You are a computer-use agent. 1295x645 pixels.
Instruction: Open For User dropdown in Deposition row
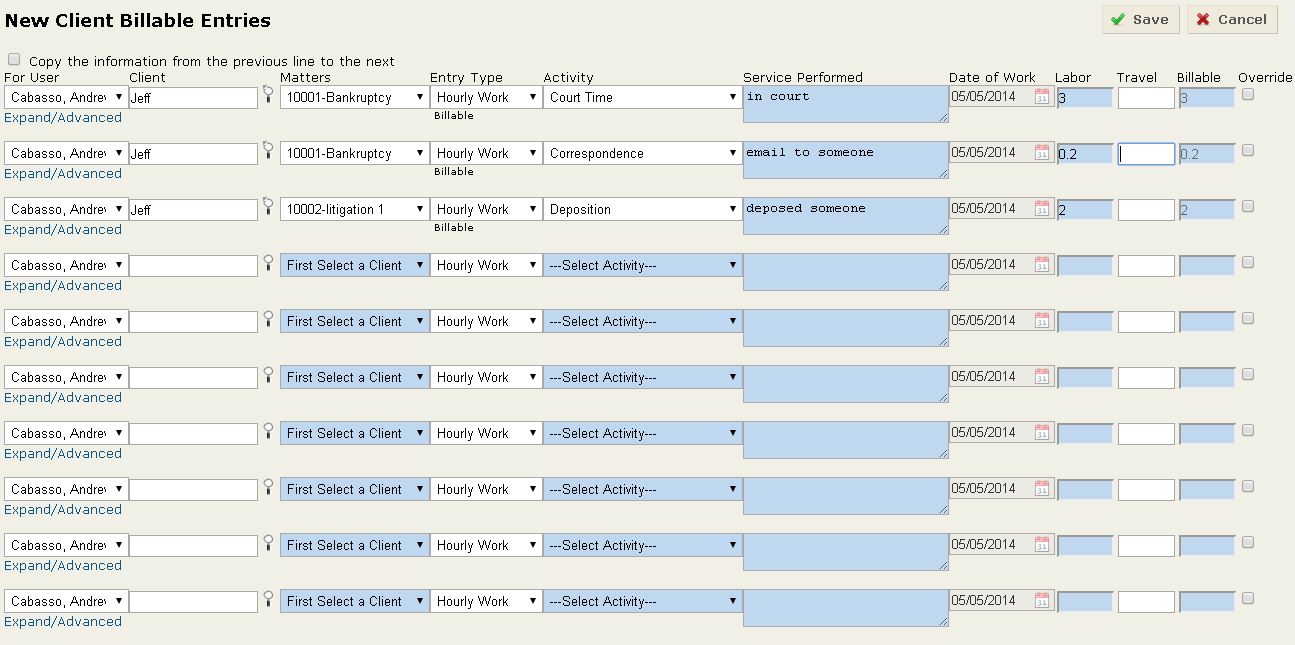tap(66, 209)
